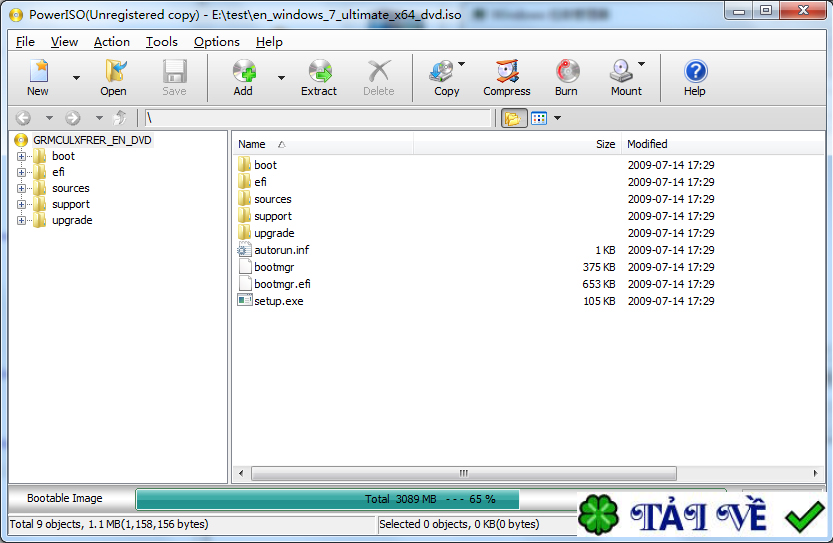Click the 653 KB size cell
833x543 pixels.
pyautogui.click(x=599, y=284)
